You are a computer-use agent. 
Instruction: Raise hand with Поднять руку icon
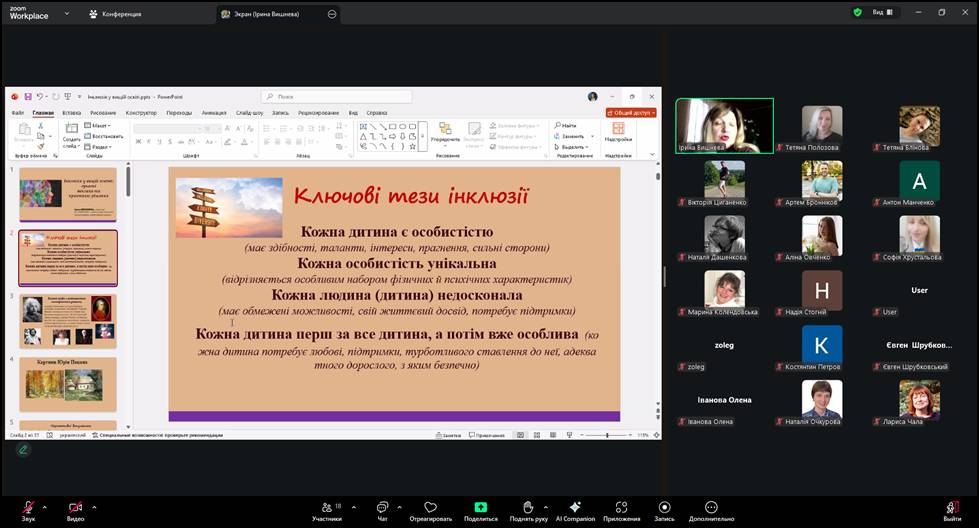[x=527, y=508]
